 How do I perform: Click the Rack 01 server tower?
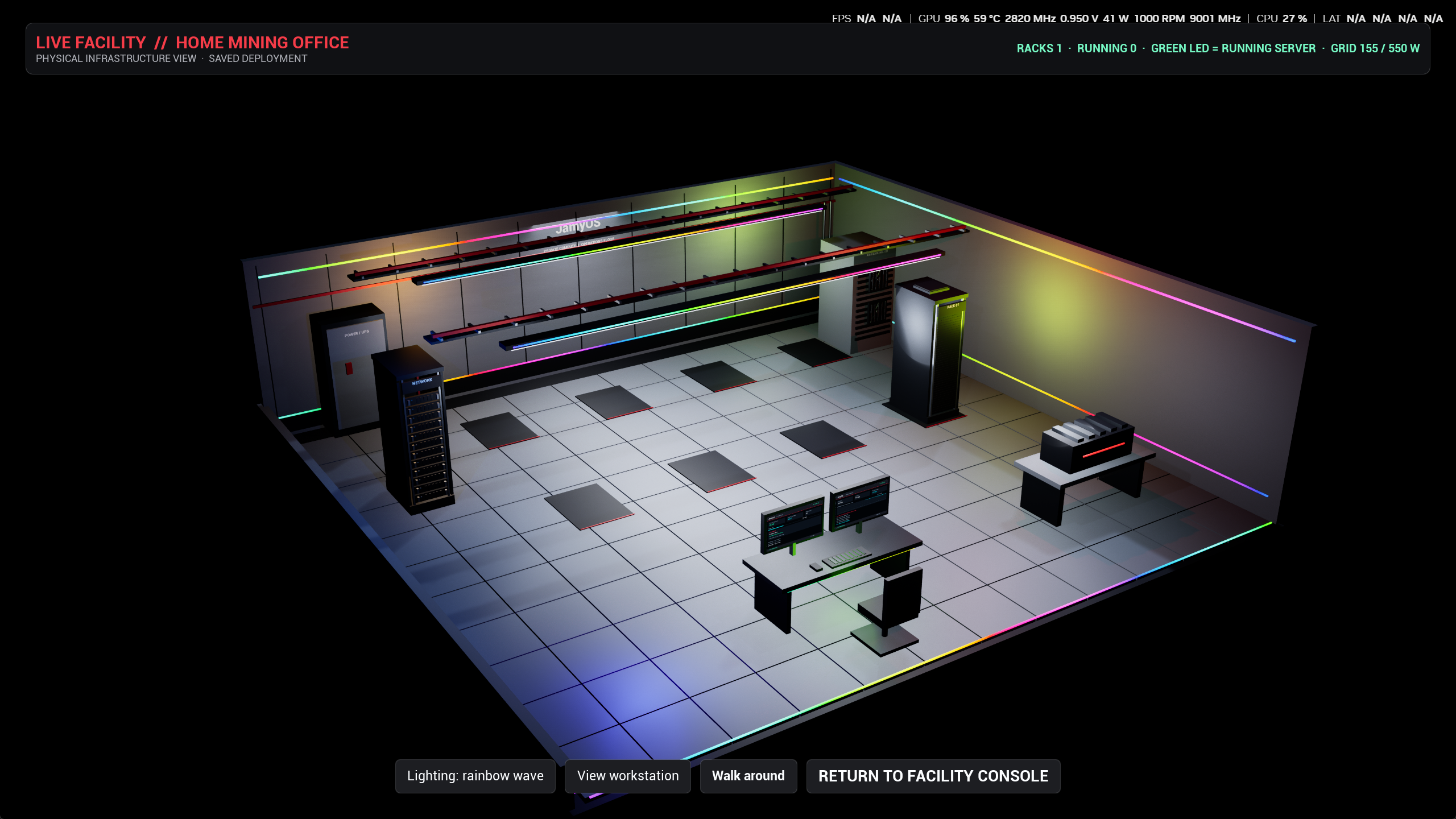coord(928,353)
